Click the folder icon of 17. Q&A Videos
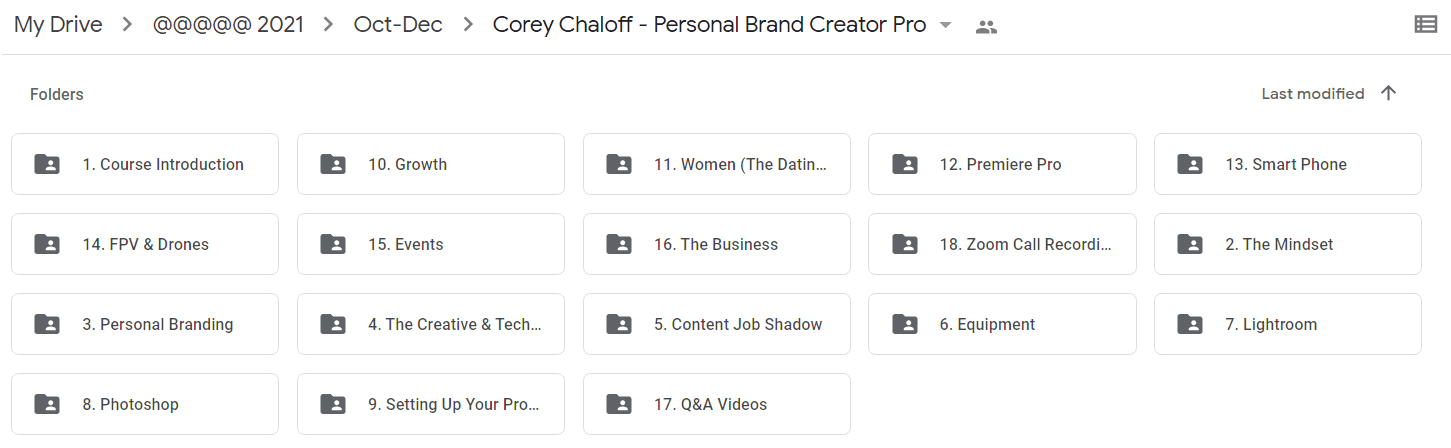1451x448 pixels. 618,404
